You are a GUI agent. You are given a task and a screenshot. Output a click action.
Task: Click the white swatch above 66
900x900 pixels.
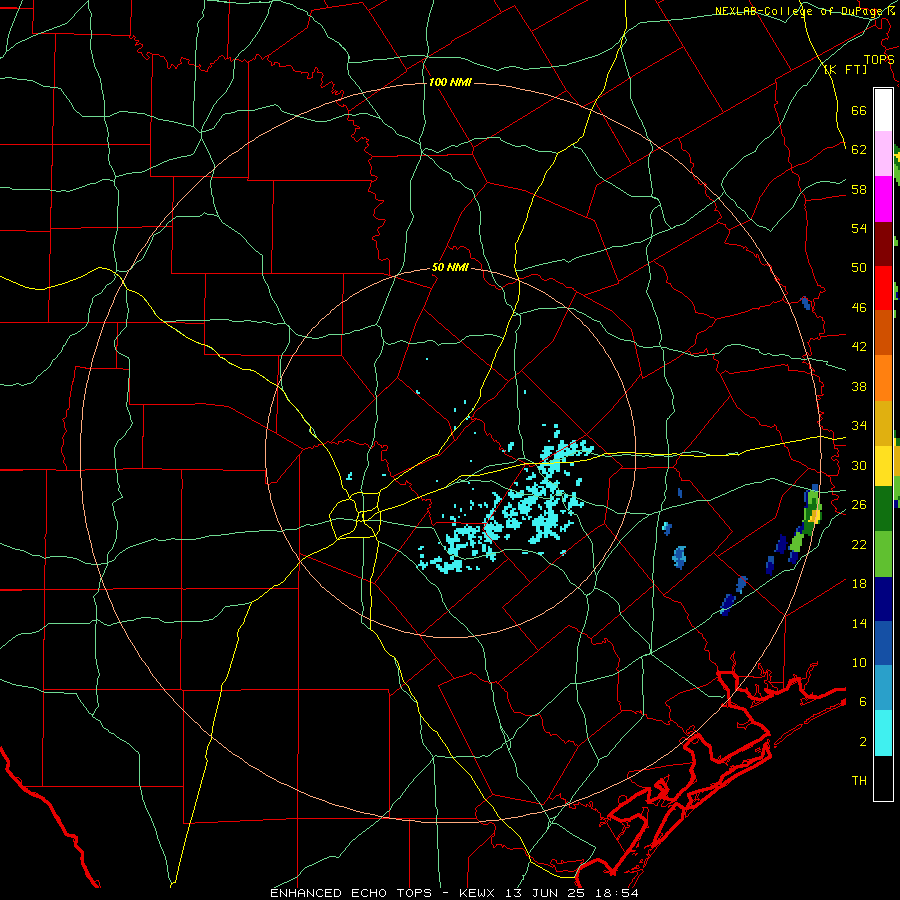tap(883, 110)
